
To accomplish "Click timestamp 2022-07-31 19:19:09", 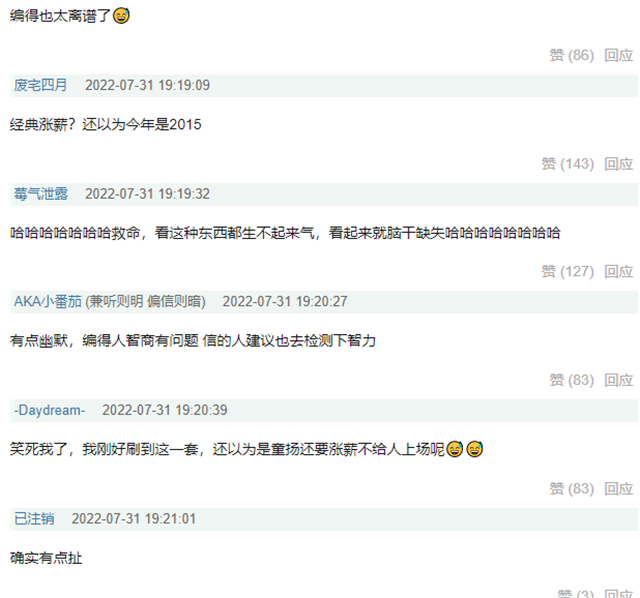I will point(147,85).
